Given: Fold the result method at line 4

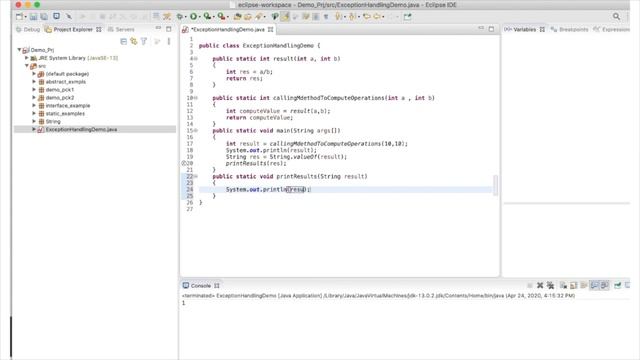Looking at the screenshot, I should pos(196,59).
